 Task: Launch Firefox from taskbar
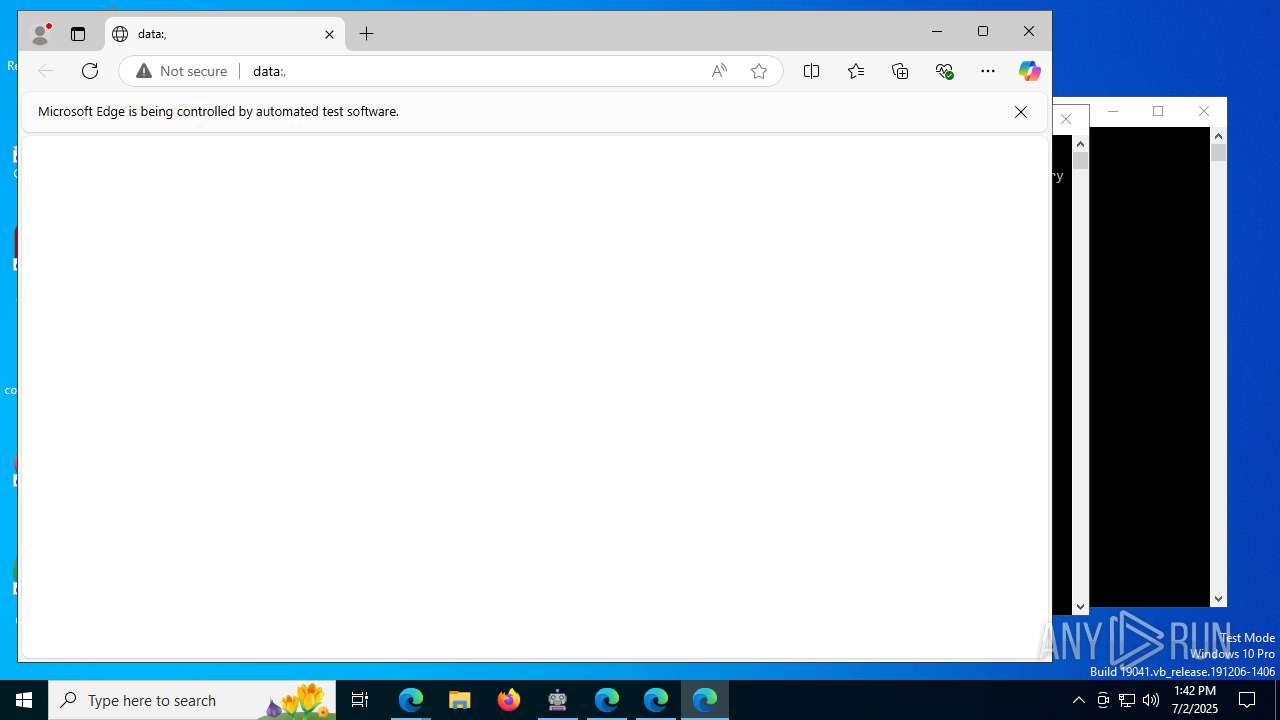click(x=509, y=700)
